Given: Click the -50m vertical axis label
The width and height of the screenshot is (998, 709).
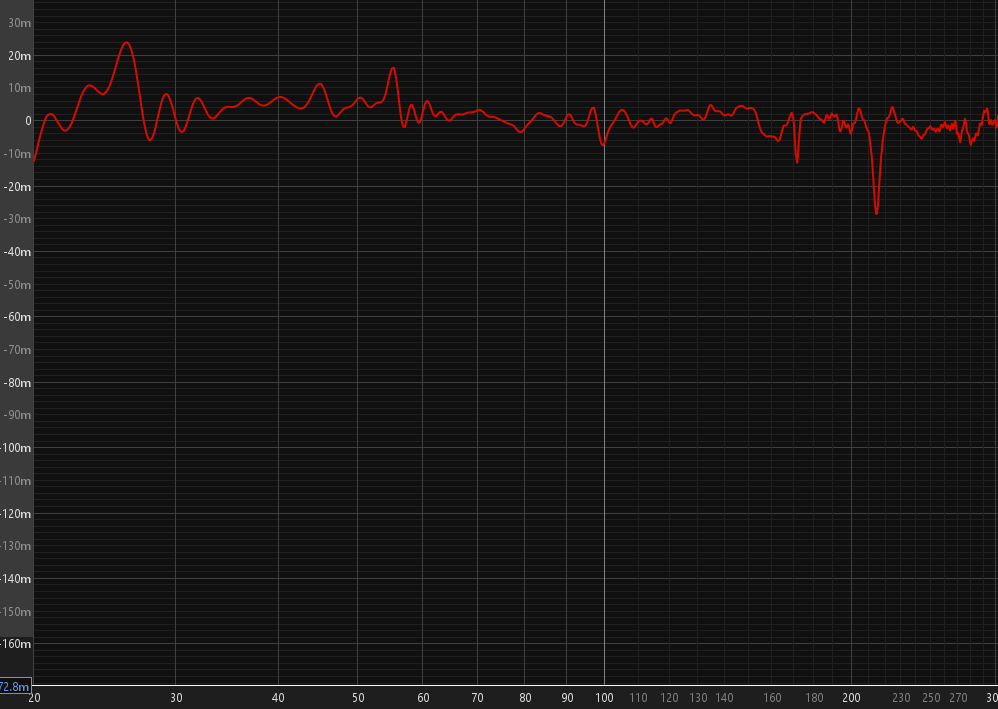Looking at the screenshot, I should pos(17,285).
